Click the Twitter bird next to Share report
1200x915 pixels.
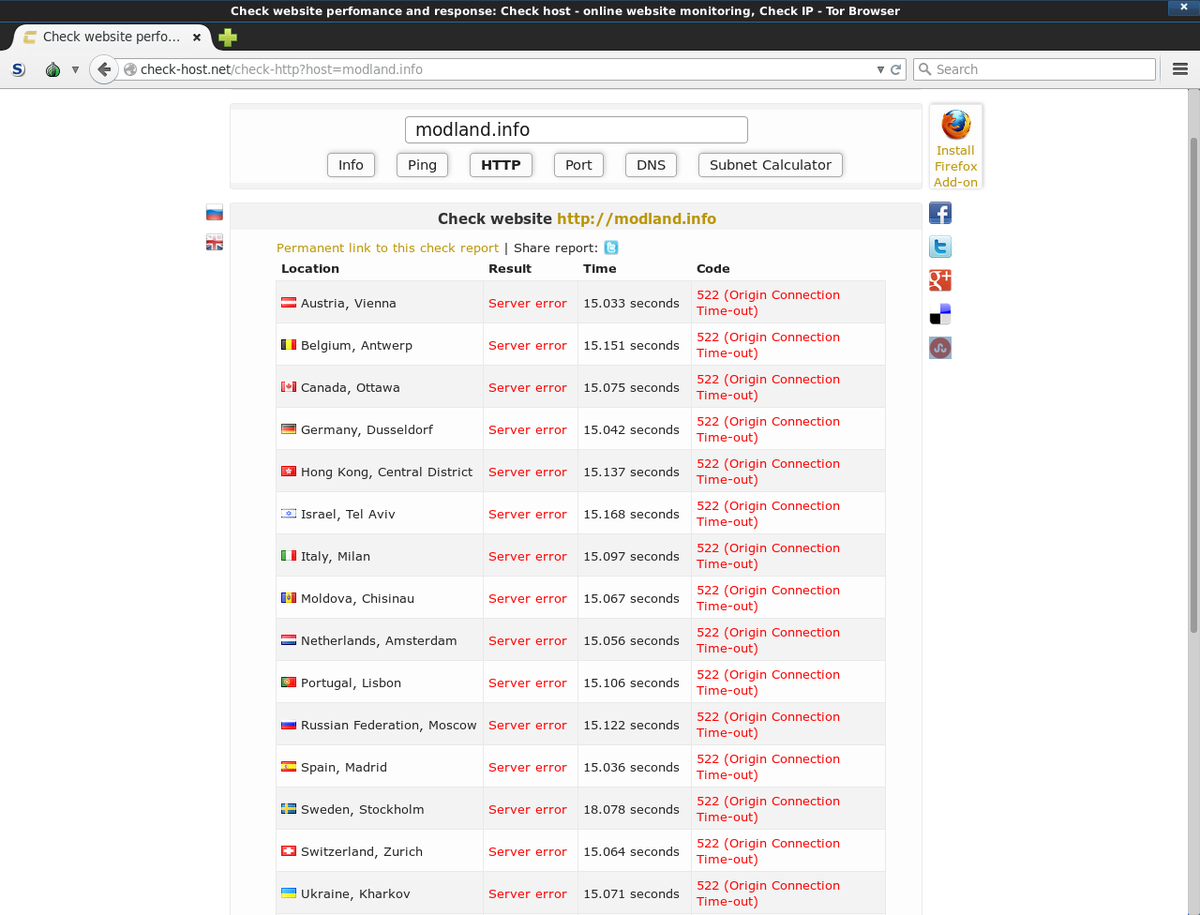pyautogui.click(x=610, y=247)
